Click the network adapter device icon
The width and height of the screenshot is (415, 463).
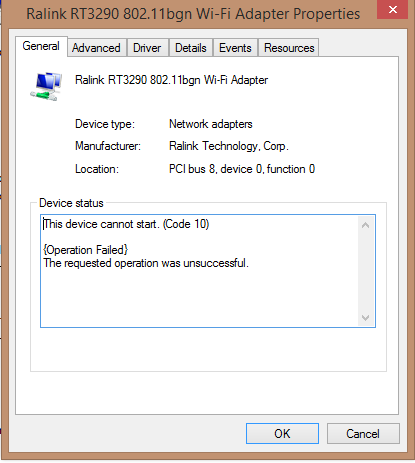point(46,86)
